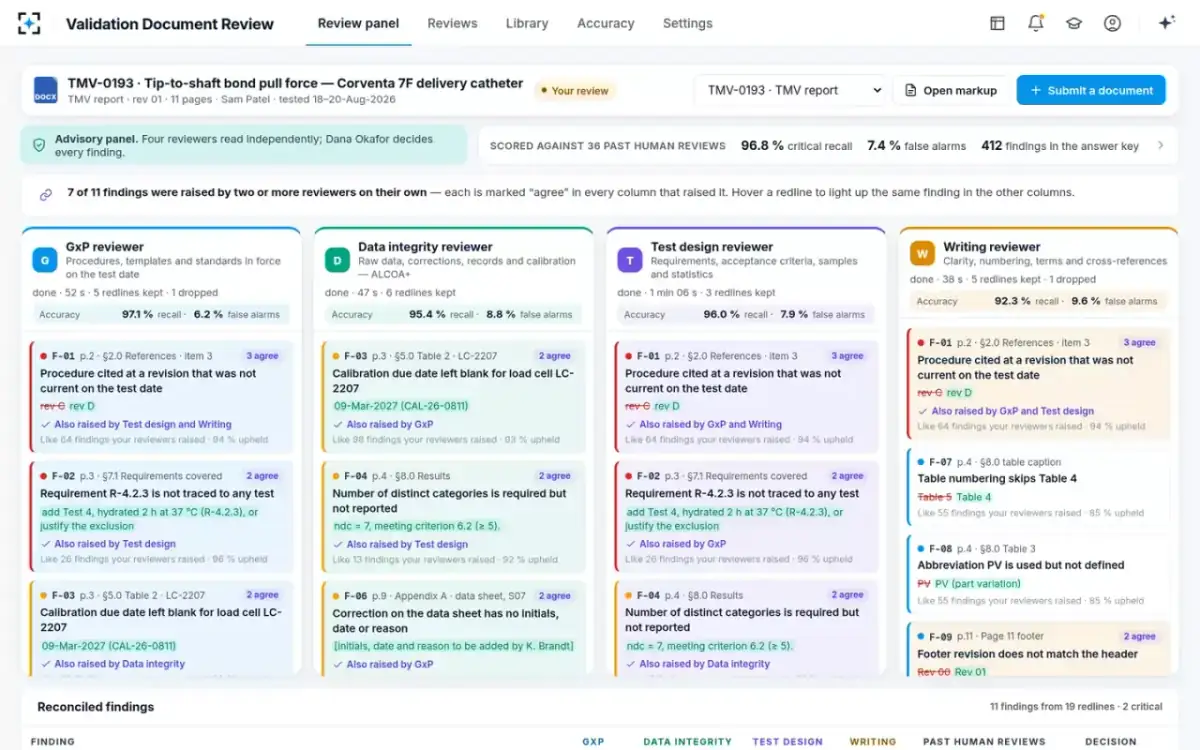The width and height of the screenshot is (1200, 750).
Task: Click the DOCX file icon for TMV-0193
Action: coord(46,90)
